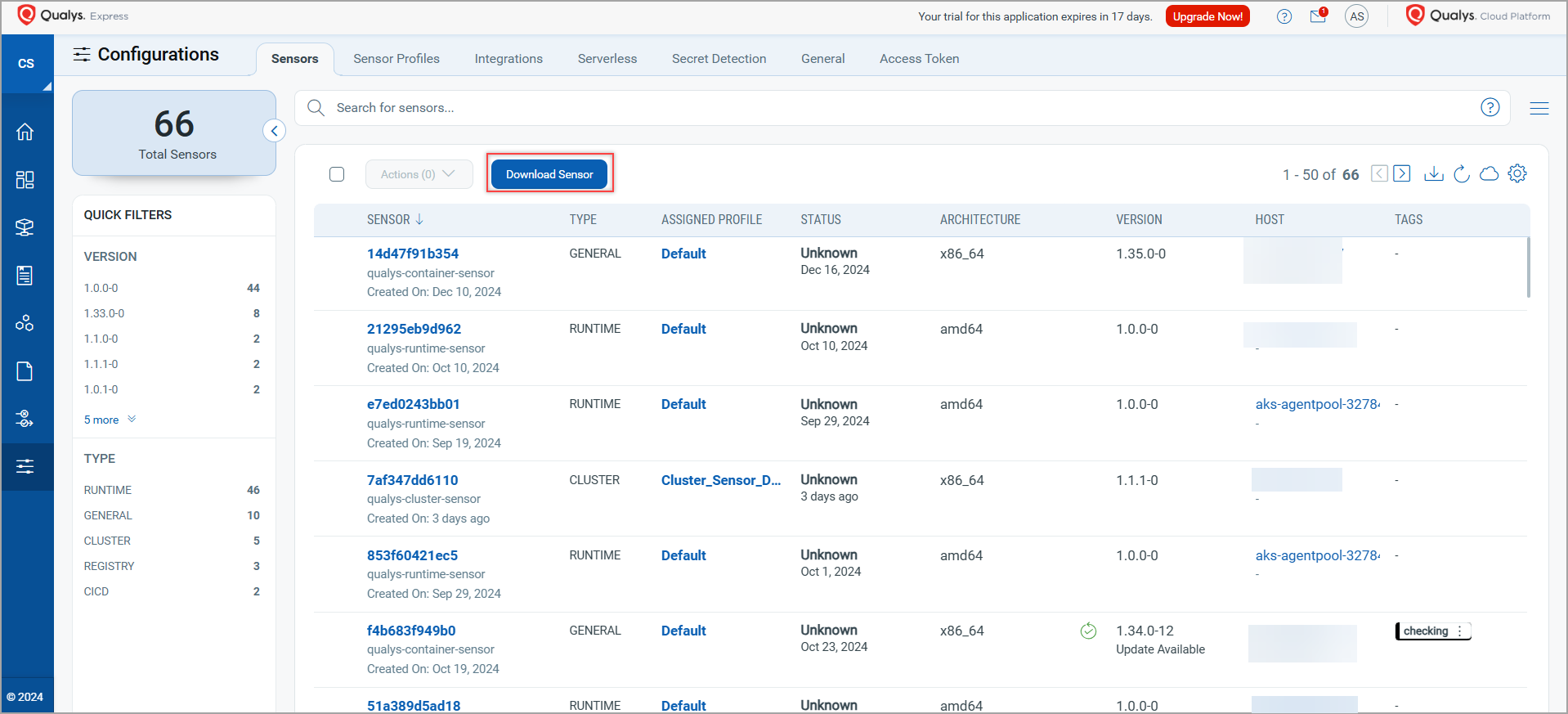This screenshot has height=714, width=1568.
Task: Click the download list icon above table
Action: 1434,174
